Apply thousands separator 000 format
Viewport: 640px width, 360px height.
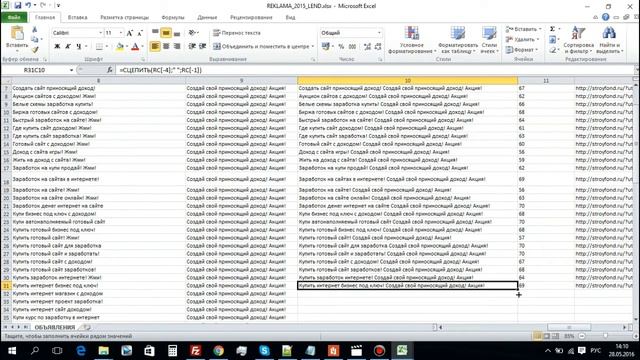point(352,47)
